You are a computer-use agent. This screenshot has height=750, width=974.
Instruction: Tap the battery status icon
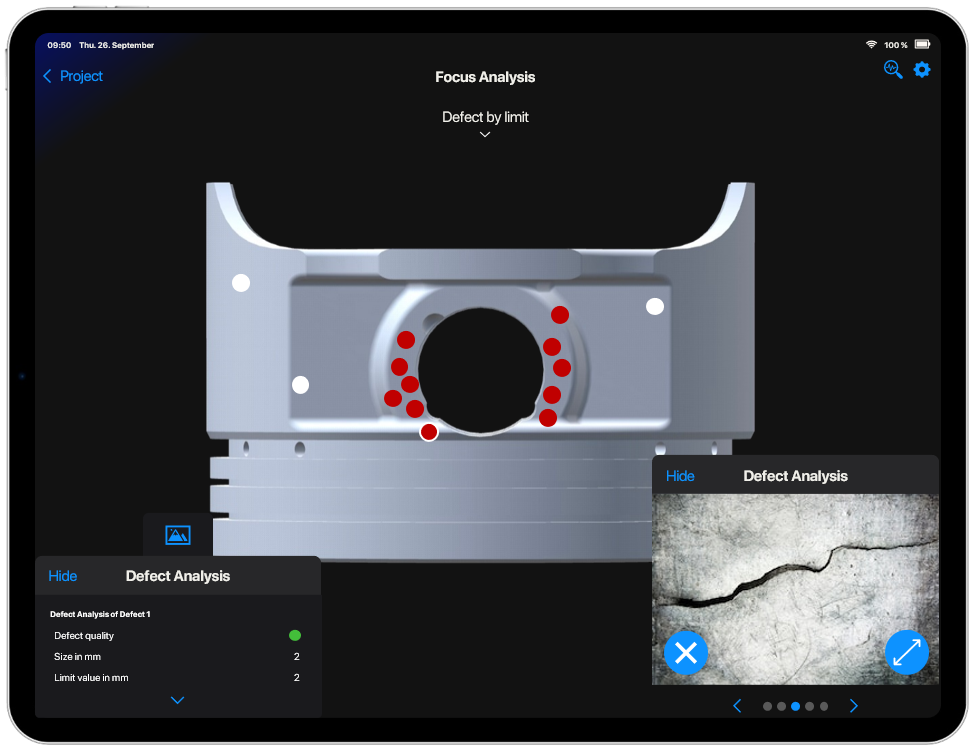click(922, 44)
